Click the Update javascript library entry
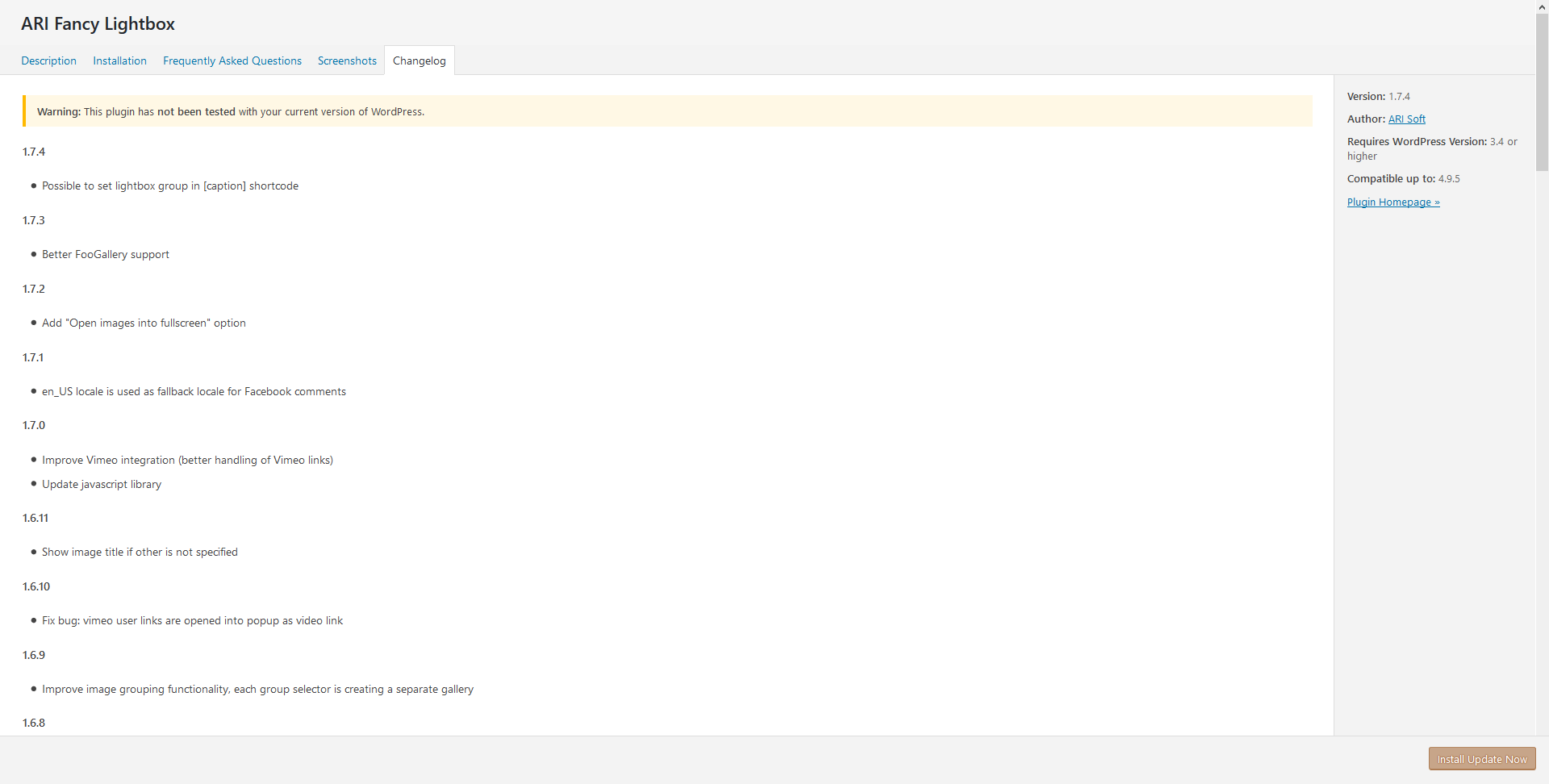1549x784 pixels. pos(102,484)
